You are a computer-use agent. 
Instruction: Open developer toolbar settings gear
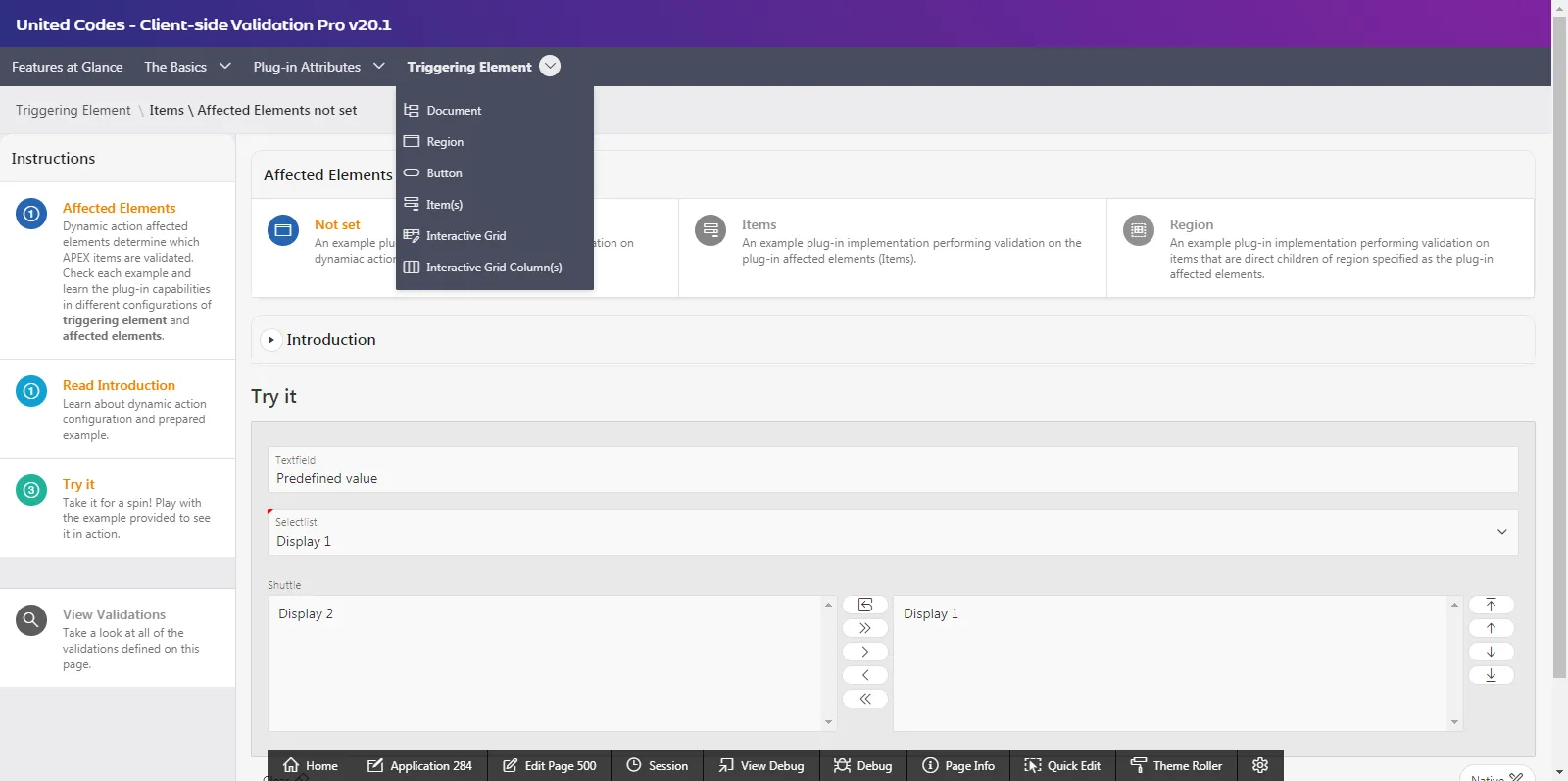point(1260,765)
